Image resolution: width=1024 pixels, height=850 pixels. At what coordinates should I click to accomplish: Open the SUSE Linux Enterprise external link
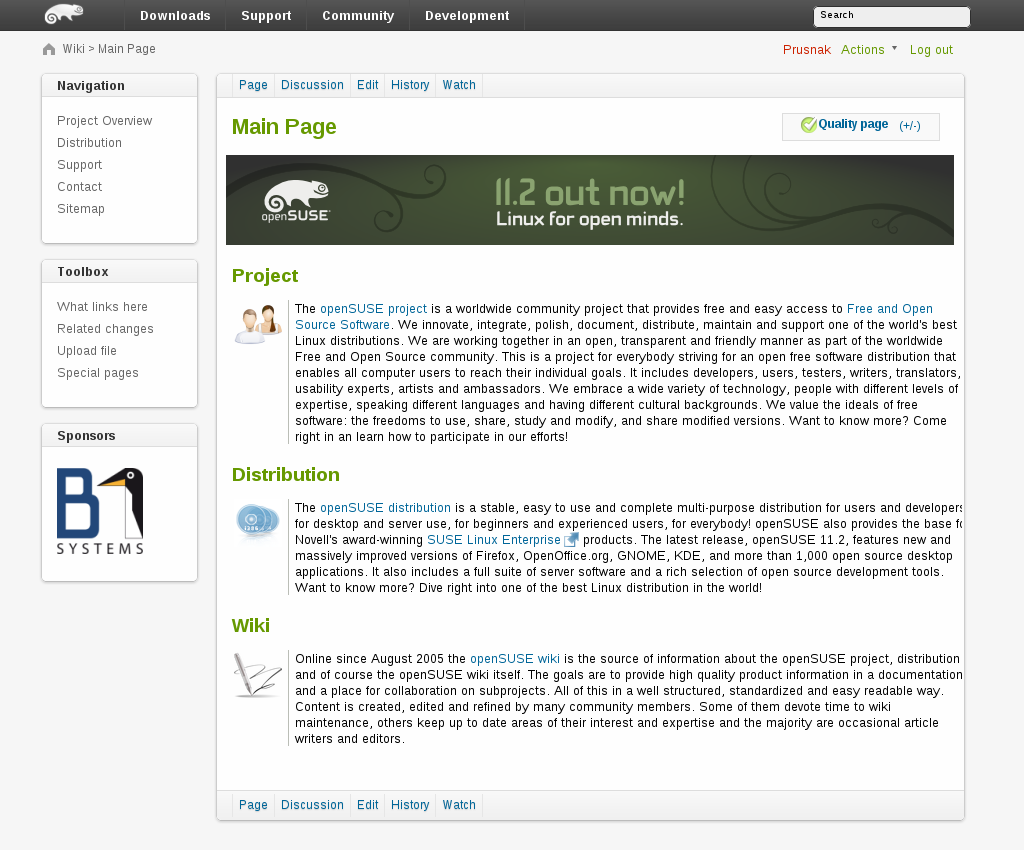(494, 540)
